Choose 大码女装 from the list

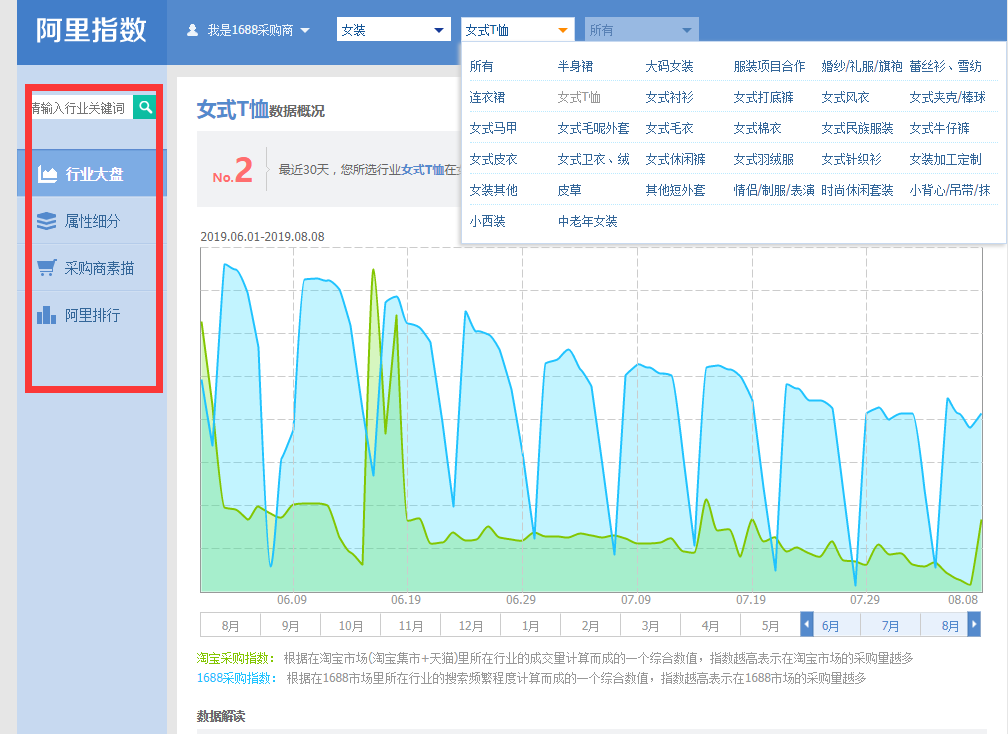coord(669,66)
